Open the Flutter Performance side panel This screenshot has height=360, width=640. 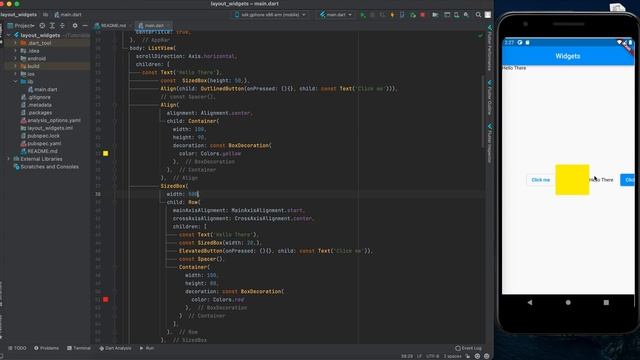tap(489, 48)
